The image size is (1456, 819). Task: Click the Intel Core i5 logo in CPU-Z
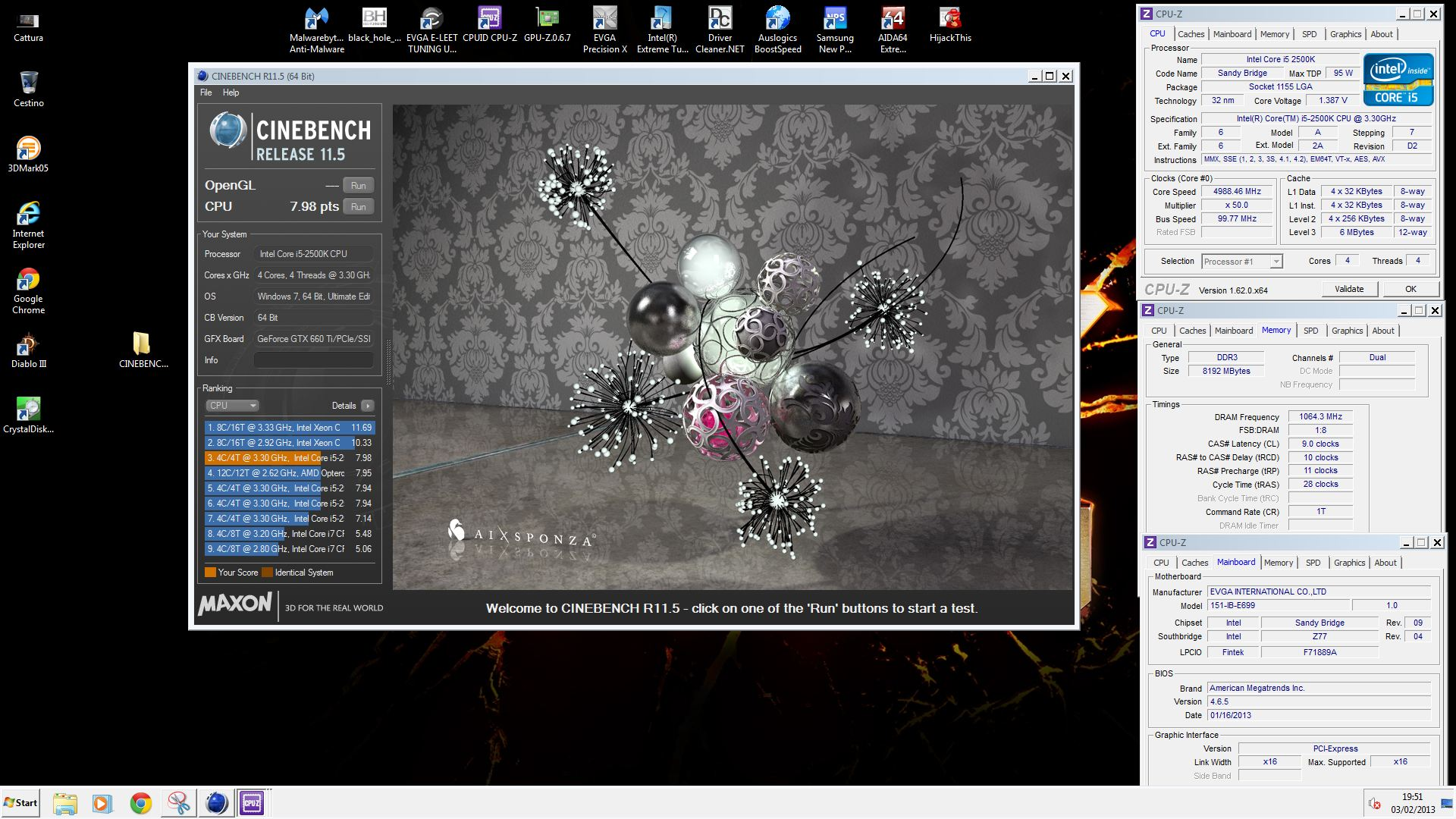tap(1398, 79)
